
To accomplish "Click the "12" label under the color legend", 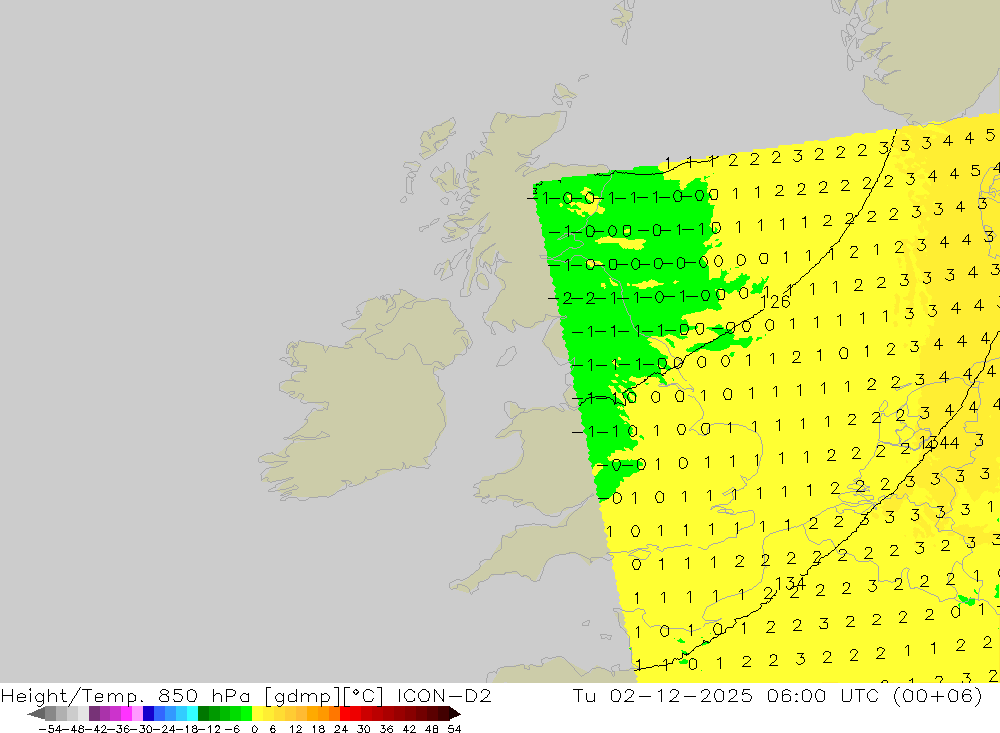I will [296, 729].
